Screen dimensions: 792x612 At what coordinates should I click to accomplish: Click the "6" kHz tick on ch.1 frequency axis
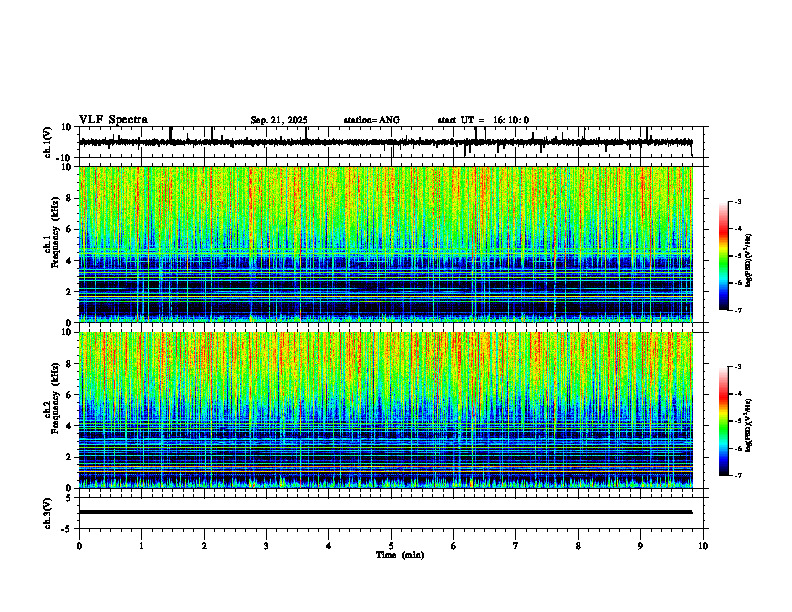tap(70, 229)
